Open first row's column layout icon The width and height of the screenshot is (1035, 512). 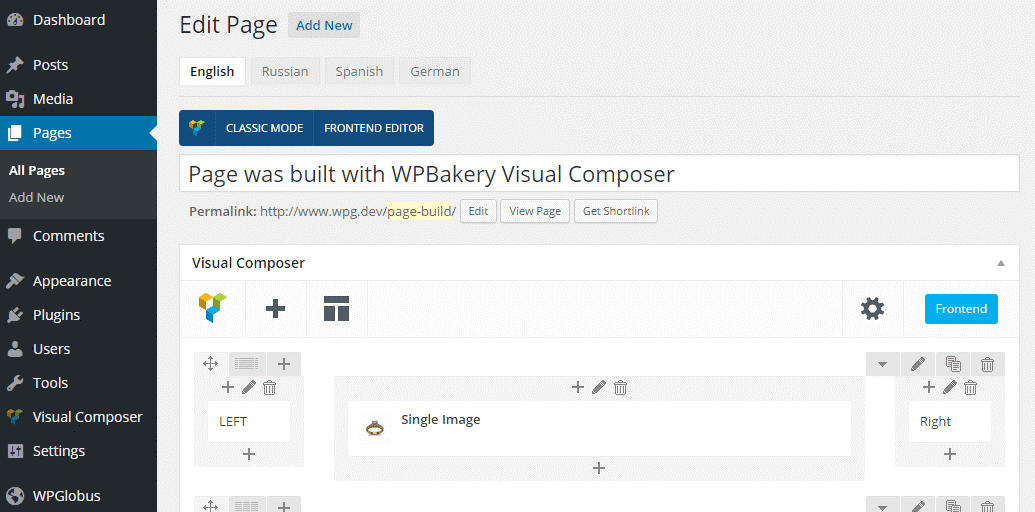point(248,364)
